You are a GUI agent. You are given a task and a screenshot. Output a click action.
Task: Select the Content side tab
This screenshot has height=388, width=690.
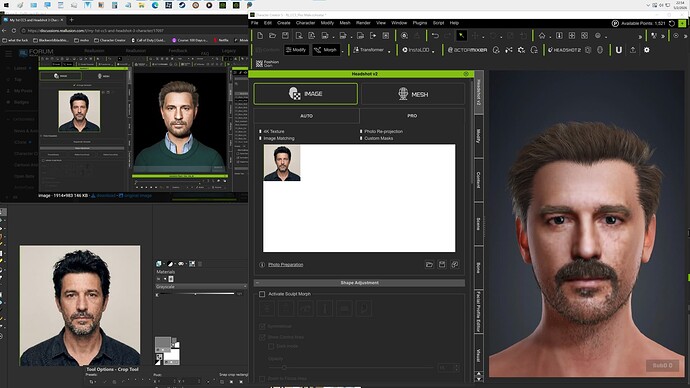pos(479,180)
